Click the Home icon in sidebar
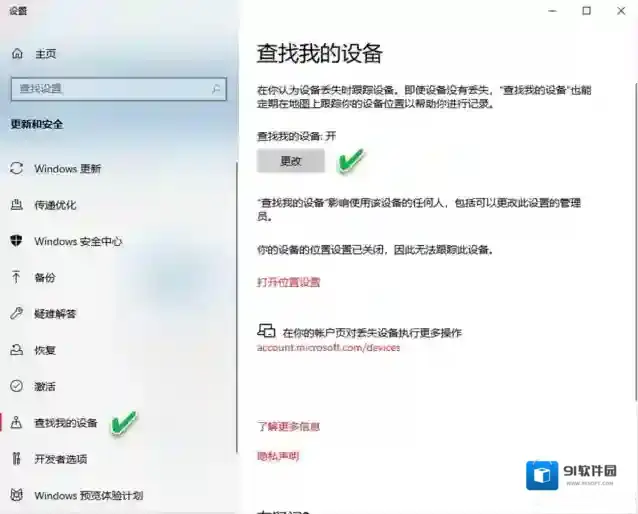This screenshot has width=638, height=514. click(x=16, y=53)
